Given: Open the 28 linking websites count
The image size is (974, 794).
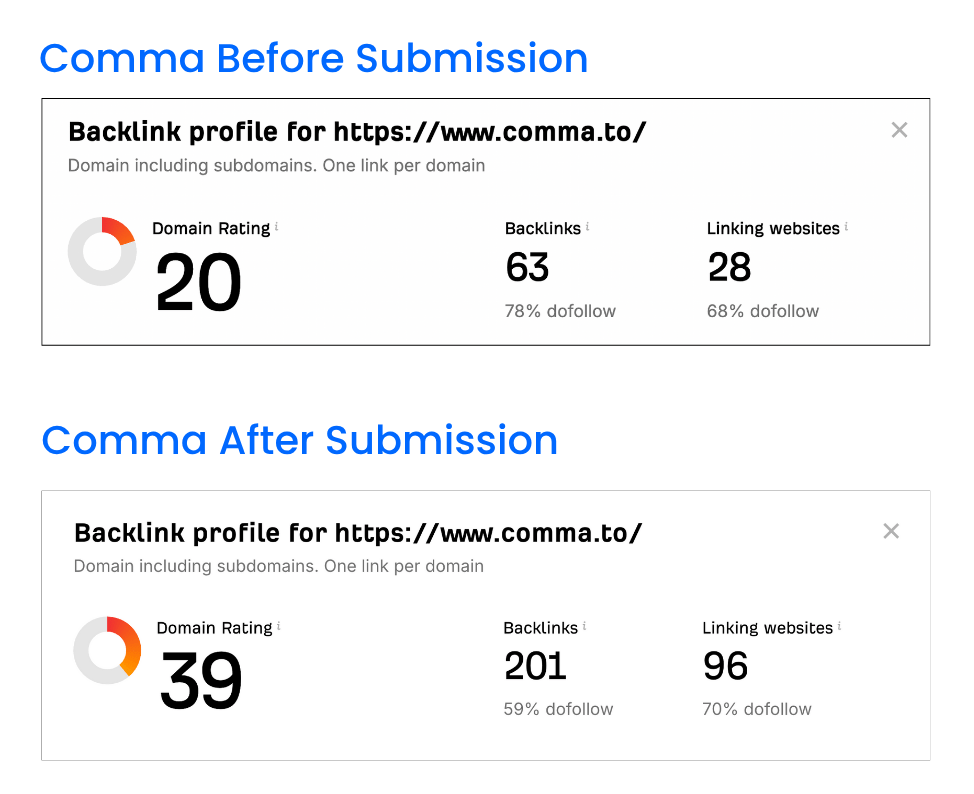Looking at the screenshot, I should pos(729,267).
